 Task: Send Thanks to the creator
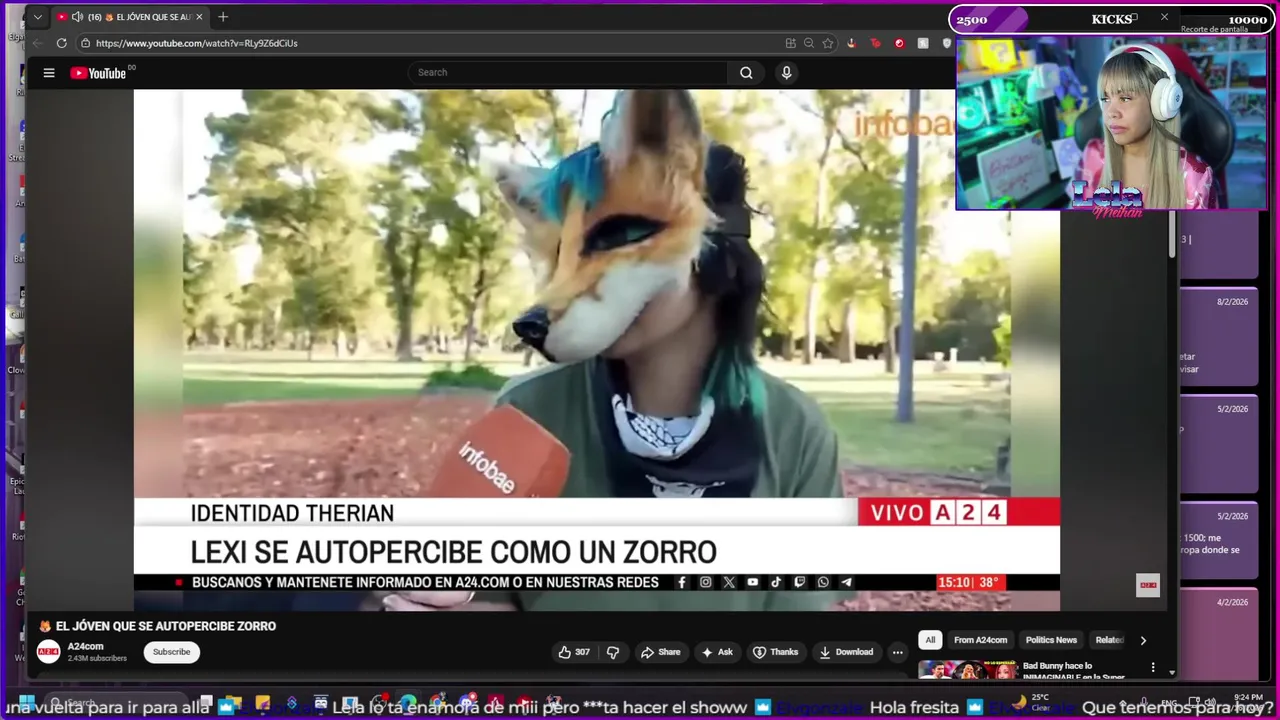[x=775, y=652]
